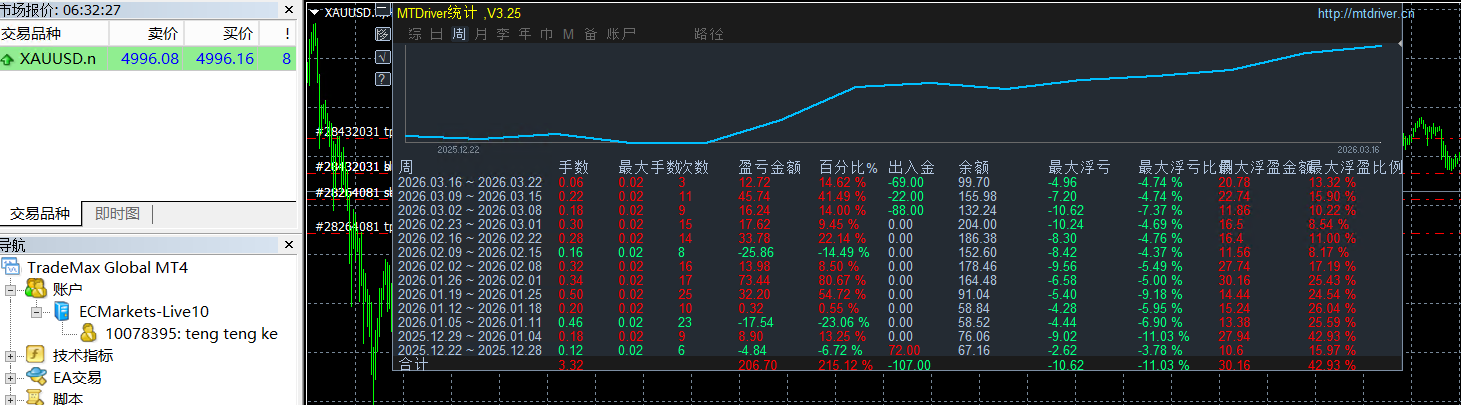Viewport: 1461px width, 405px height.
Task: Expand the EA交易 tree node
Action: tap(11, 377)
